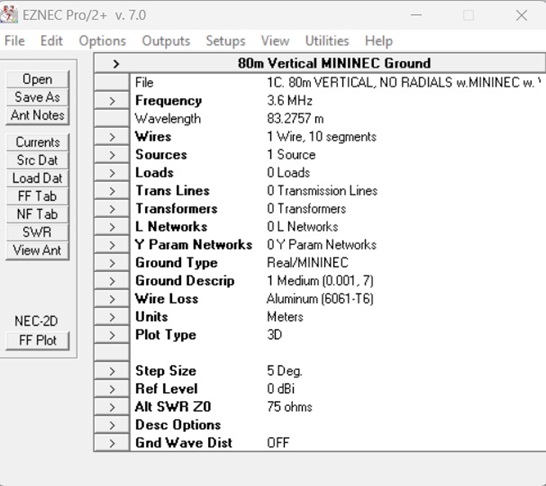Click the FF Plot button
Screen dimensions: 546x486
(x=38, y=340)
